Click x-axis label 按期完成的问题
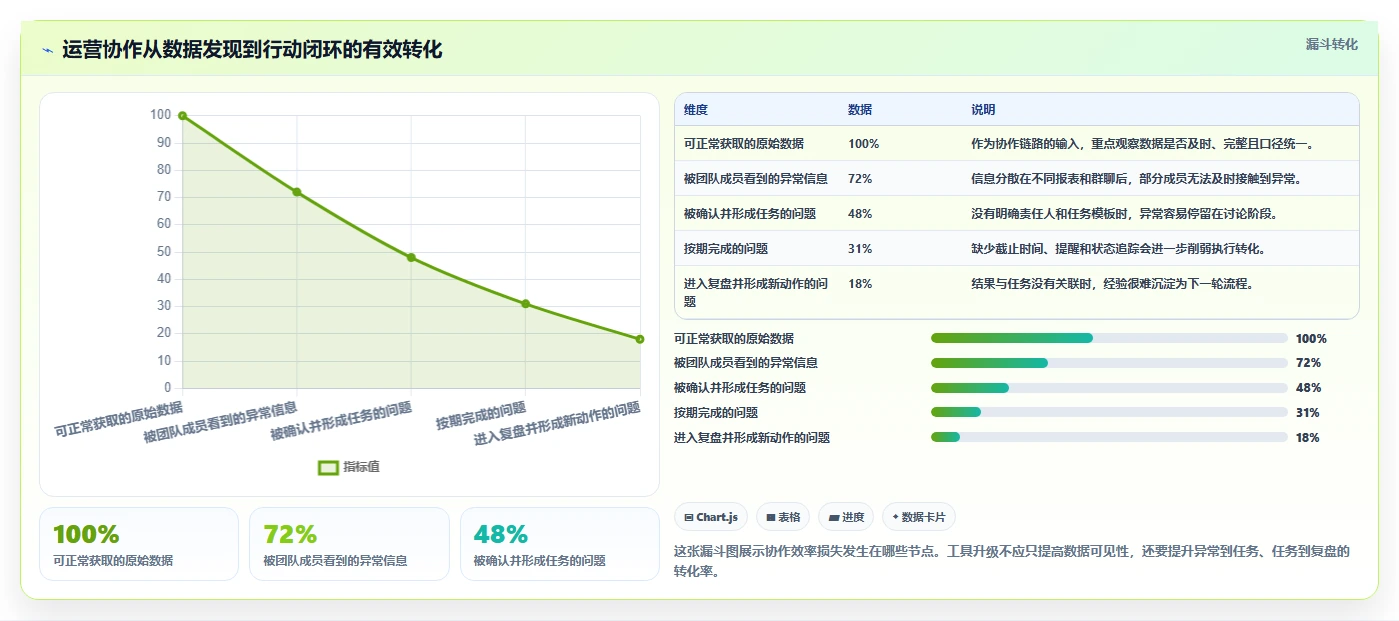The height and width of the screenshot is (621, 1399). [x=481, y=415]
